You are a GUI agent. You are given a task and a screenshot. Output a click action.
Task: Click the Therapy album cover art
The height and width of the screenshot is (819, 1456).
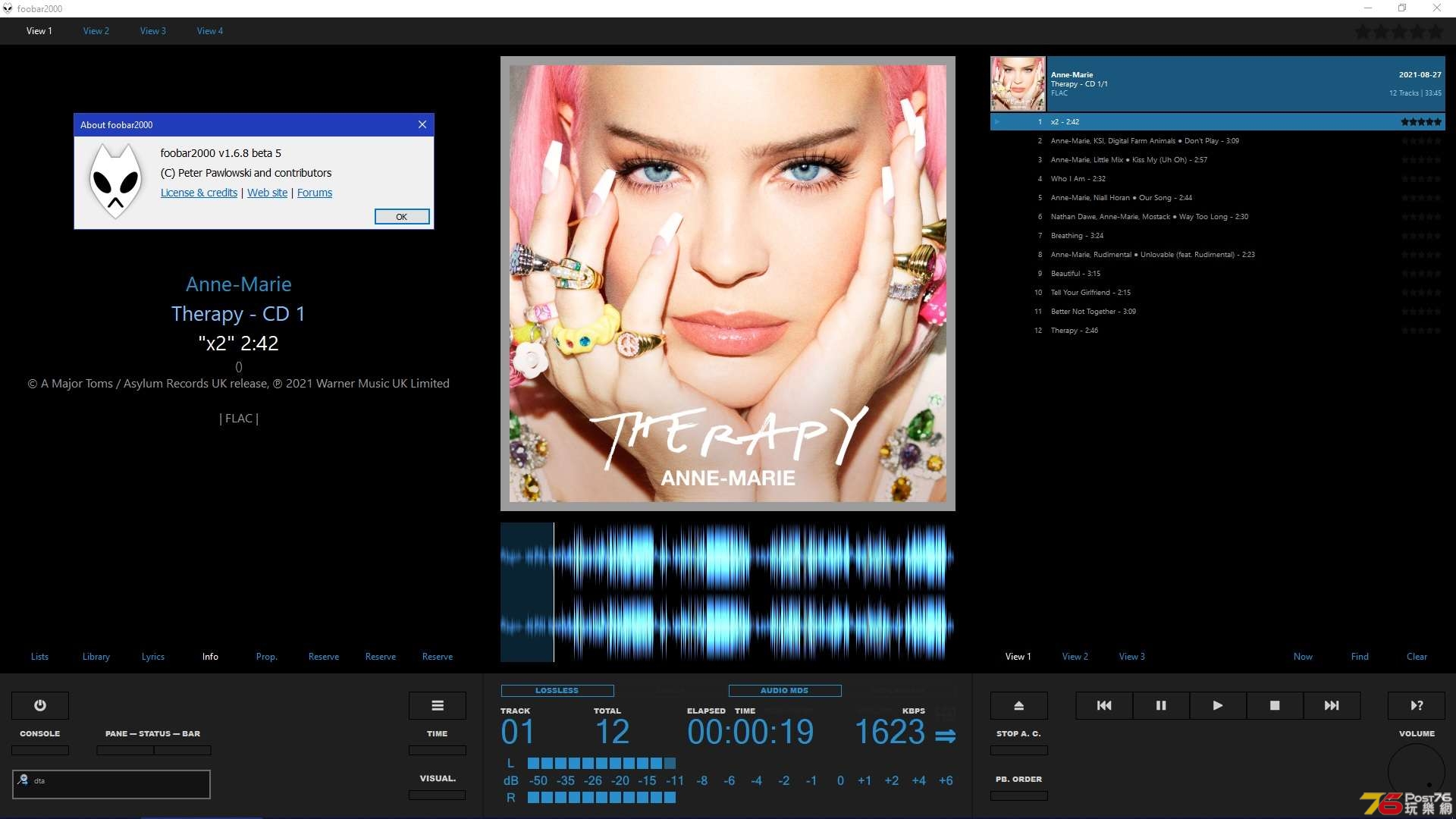click(x=728, y=284)
